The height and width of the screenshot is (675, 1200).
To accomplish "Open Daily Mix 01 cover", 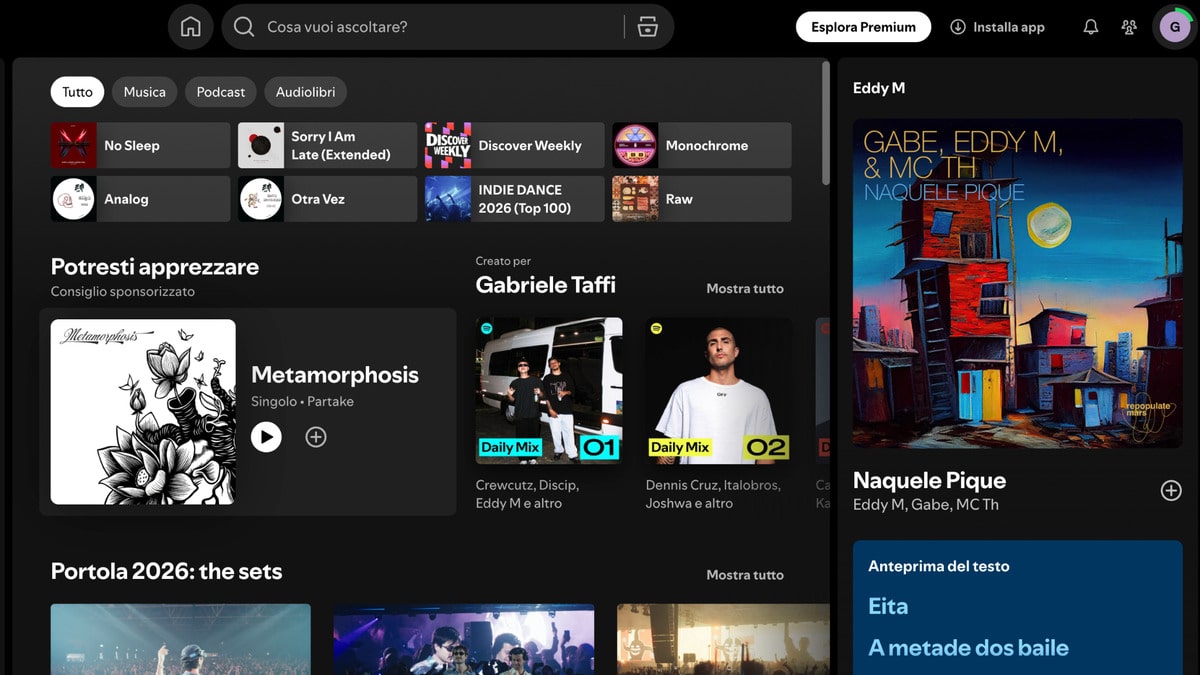I will coord(549,391).
